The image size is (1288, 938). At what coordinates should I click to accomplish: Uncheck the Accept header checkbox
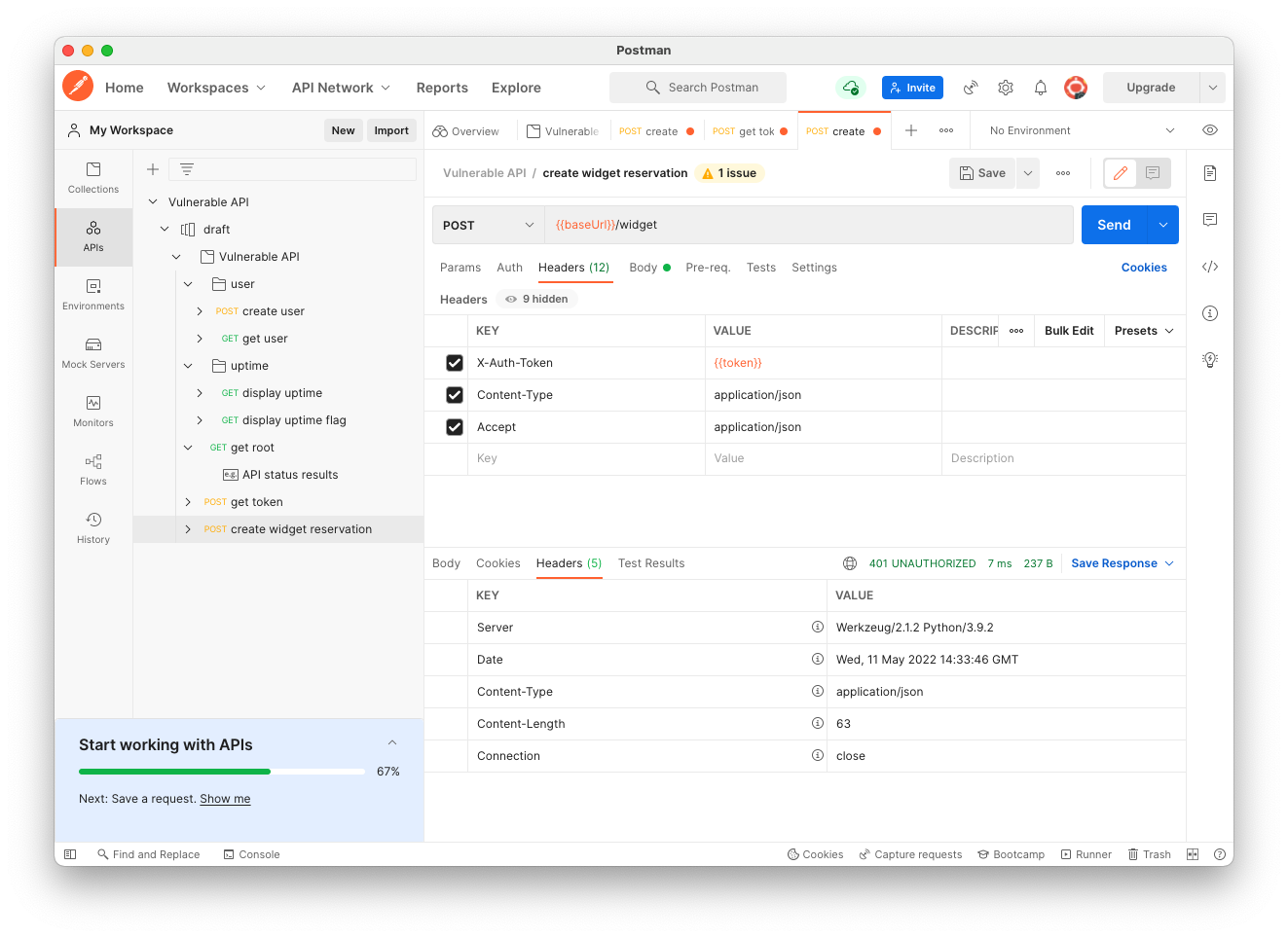(x=455, y=427)
